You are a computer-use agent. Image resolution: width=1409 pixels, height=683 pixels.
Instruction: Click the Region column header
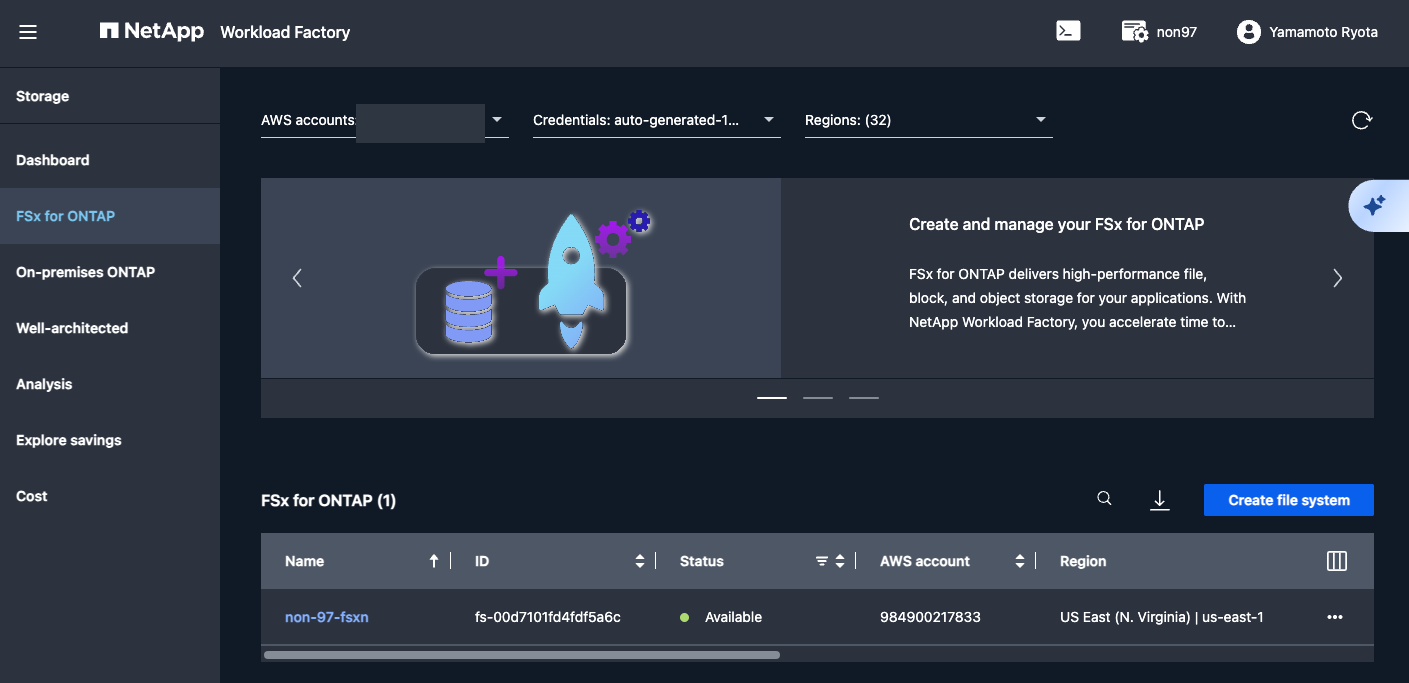click(x=1083, y=561)
